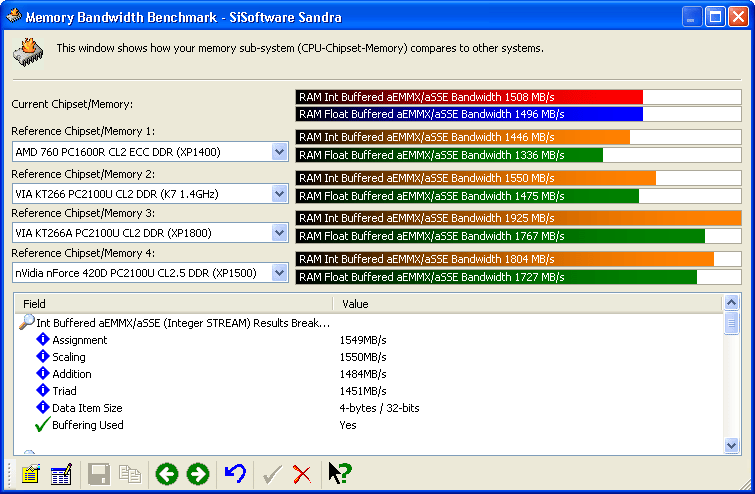Click the 1550MB/s Scaling value

363,357
